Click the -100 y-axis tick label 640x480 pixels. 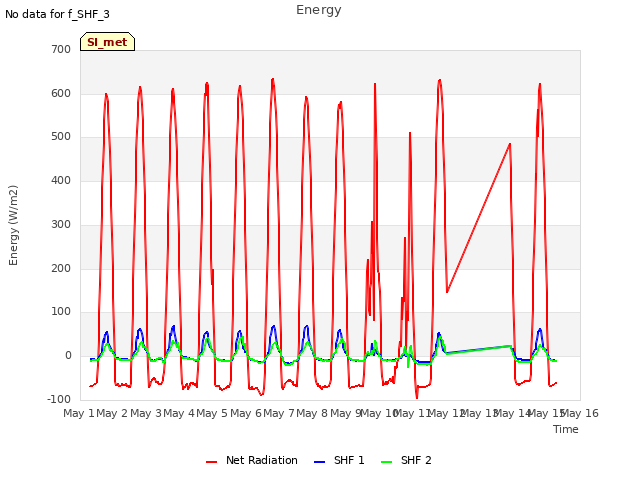click(59, 399)
